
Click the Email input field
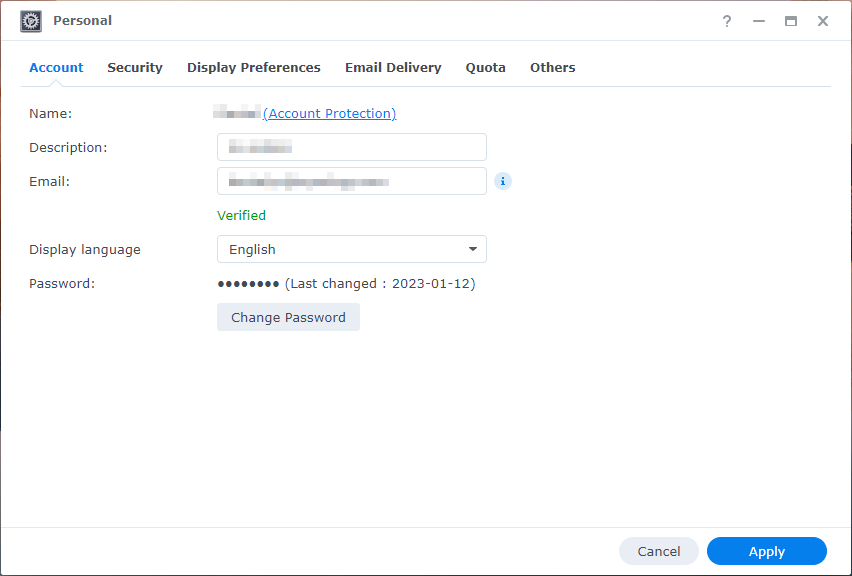pyautogui.click(x=351, y=181)
